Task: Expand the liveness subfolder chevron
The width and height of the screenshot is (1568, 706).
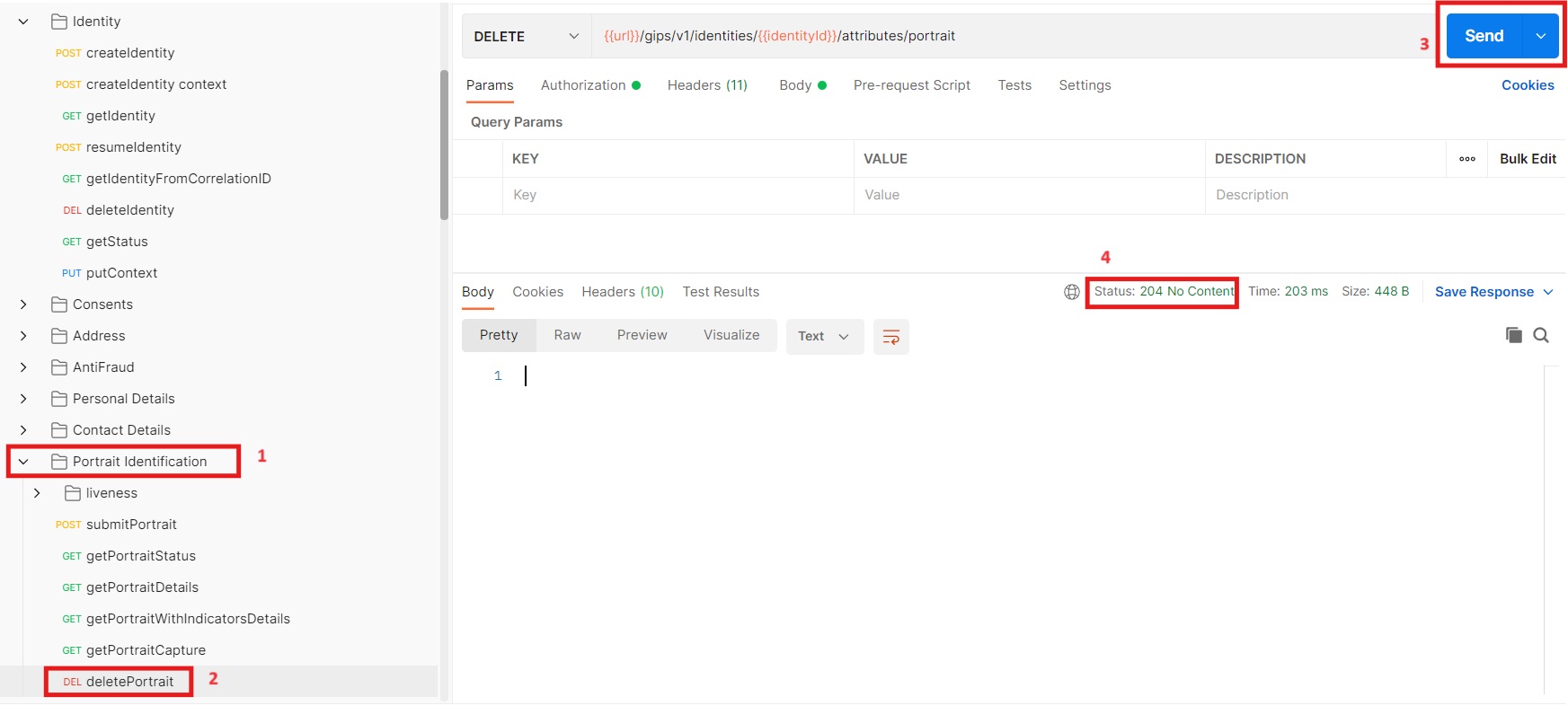Action: [x=37, y=493]
